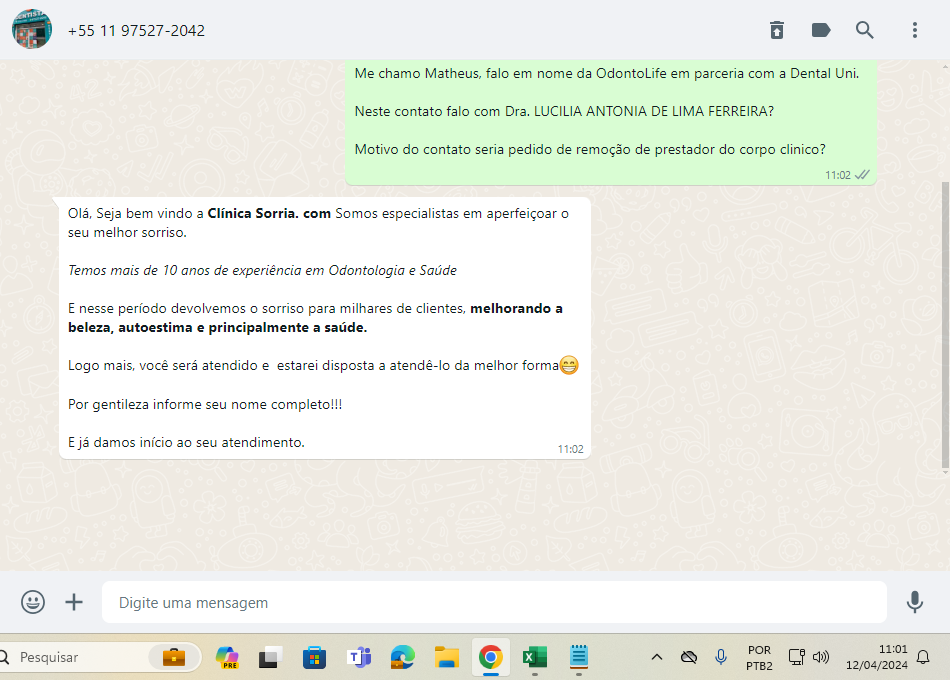Expand hidden system tray icons

click(657, 657)
